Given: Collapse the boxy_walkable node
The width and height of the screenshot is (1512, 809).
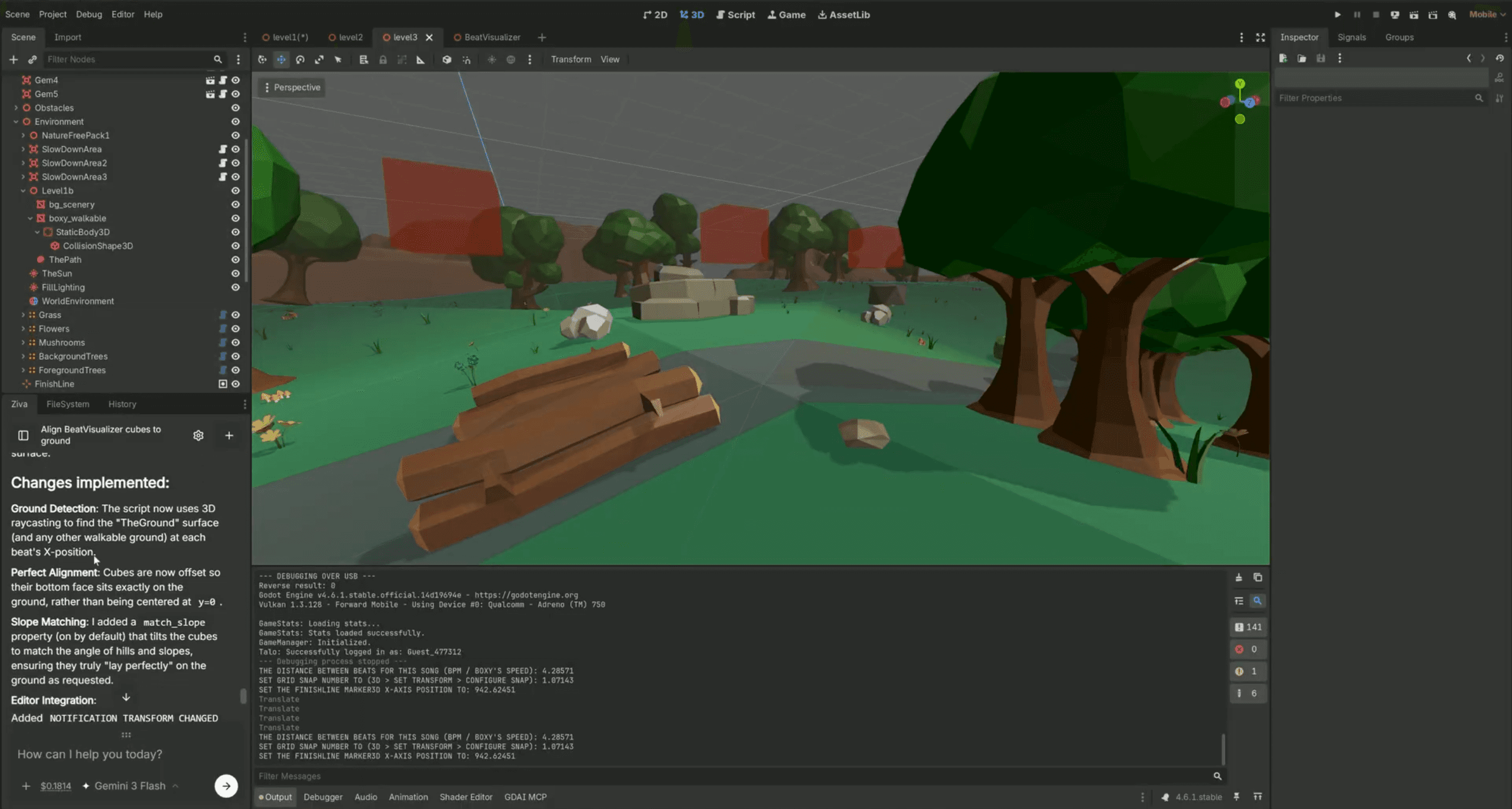Looking at the screenshot, I should point(30,219).
